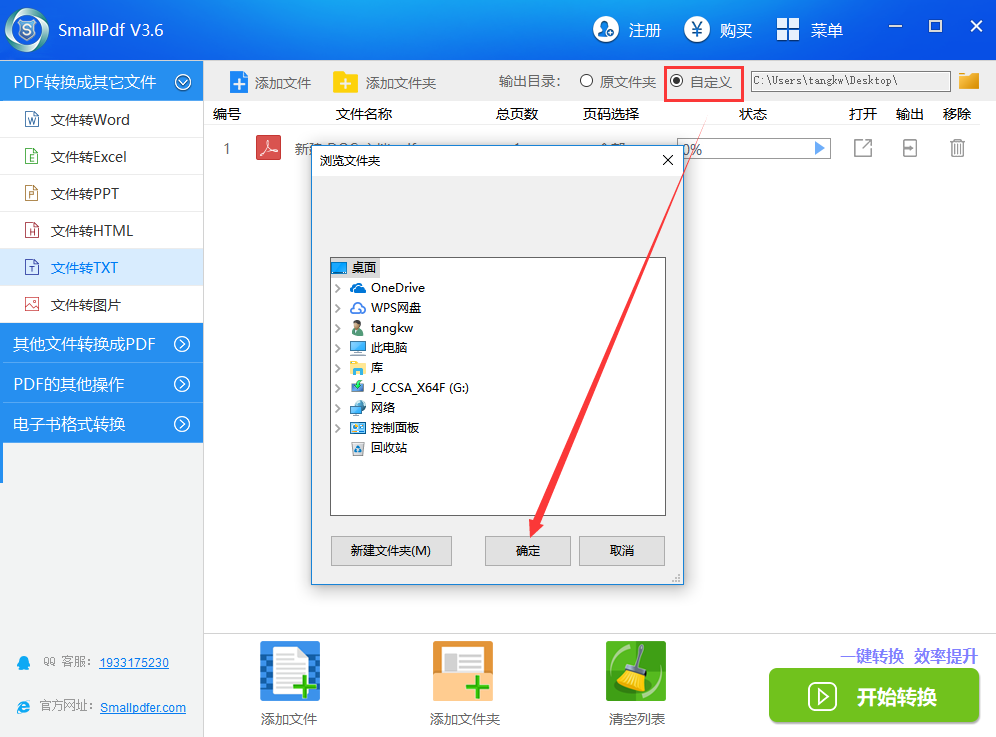This screenshot has height=737, width=996.
Task: Remove file with the trash icon
Action: pos(957,148)
